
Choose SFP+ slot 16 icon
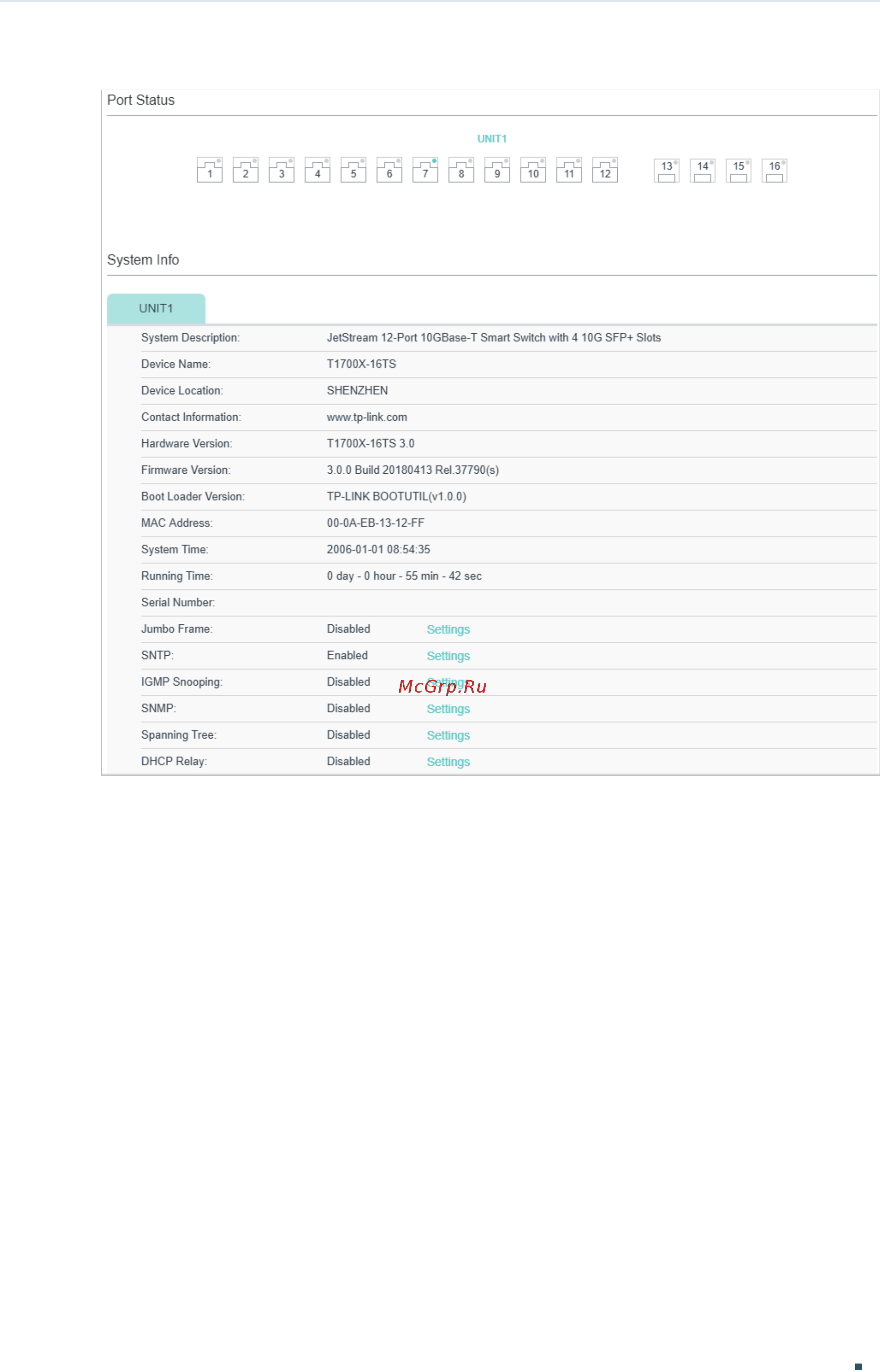(x=775, y=170)
